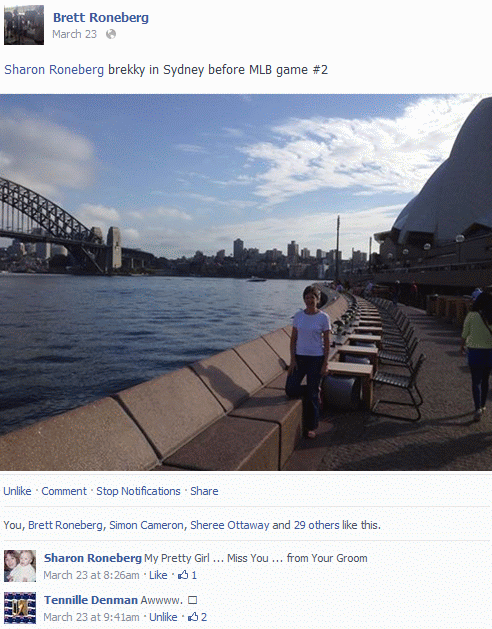This screenshot has height=629, width=492.
Task: Like Sharon Roneberg's comment
Action: pyautogui.click(x=158, y=575)
